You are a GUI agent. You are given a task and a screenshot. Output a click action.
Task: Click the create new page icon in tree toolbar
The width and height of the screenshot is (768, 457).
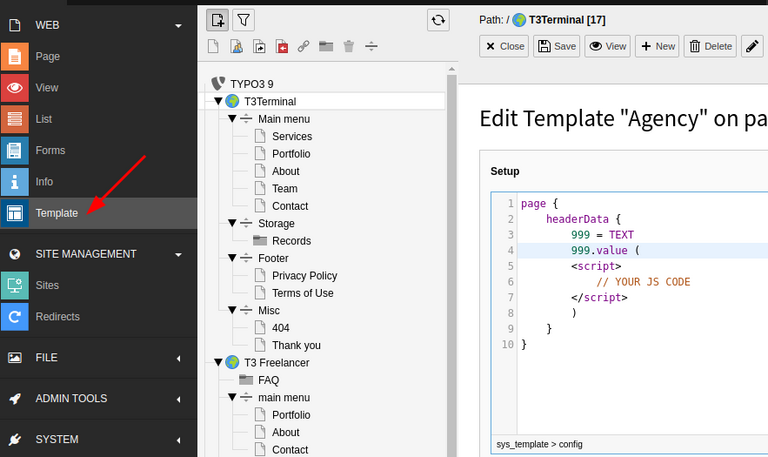pyautogui.click(x=217, y=20)
